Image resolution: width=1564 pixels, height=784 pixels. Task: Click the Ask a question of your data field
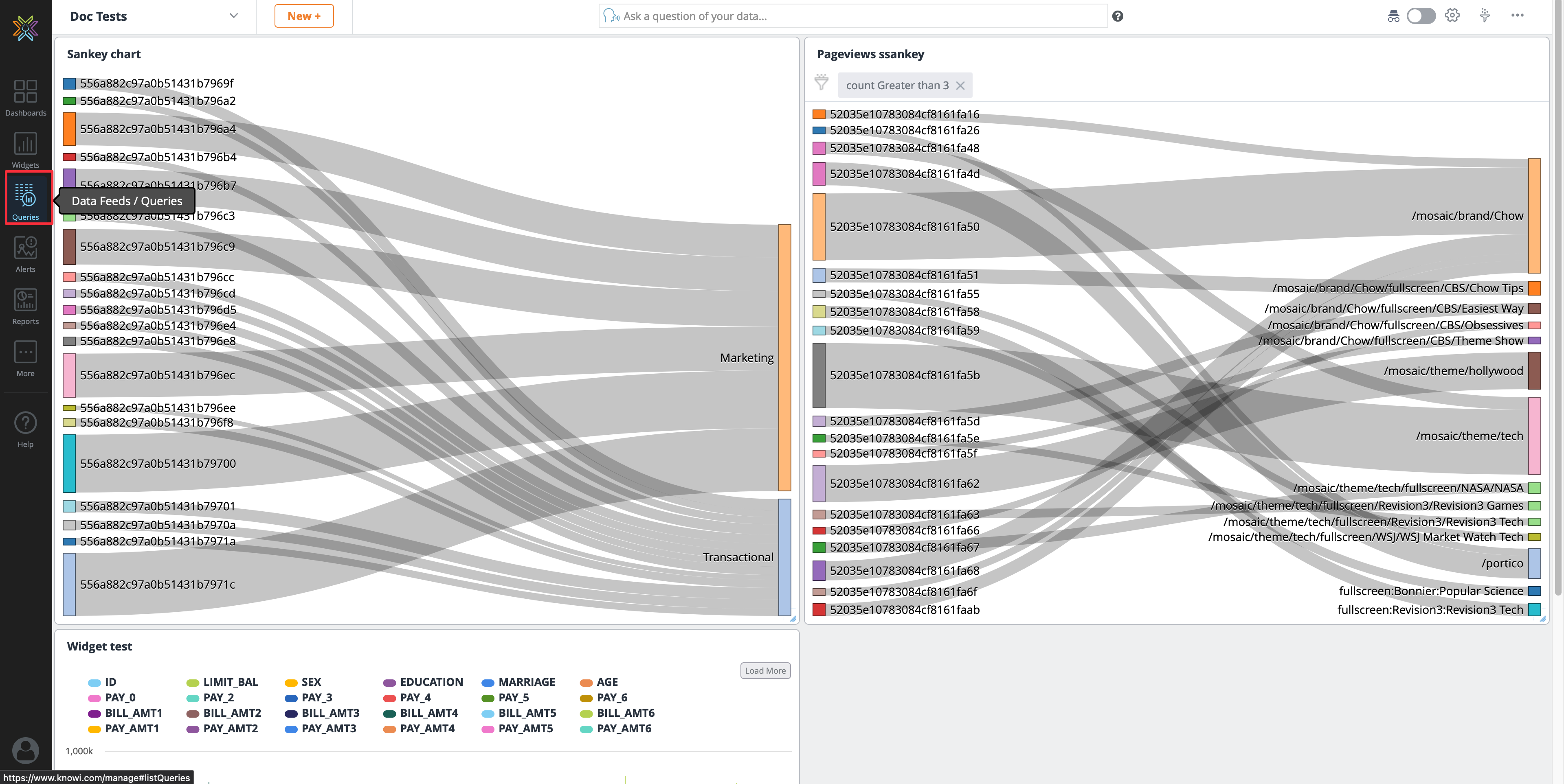tap(850, 16)
